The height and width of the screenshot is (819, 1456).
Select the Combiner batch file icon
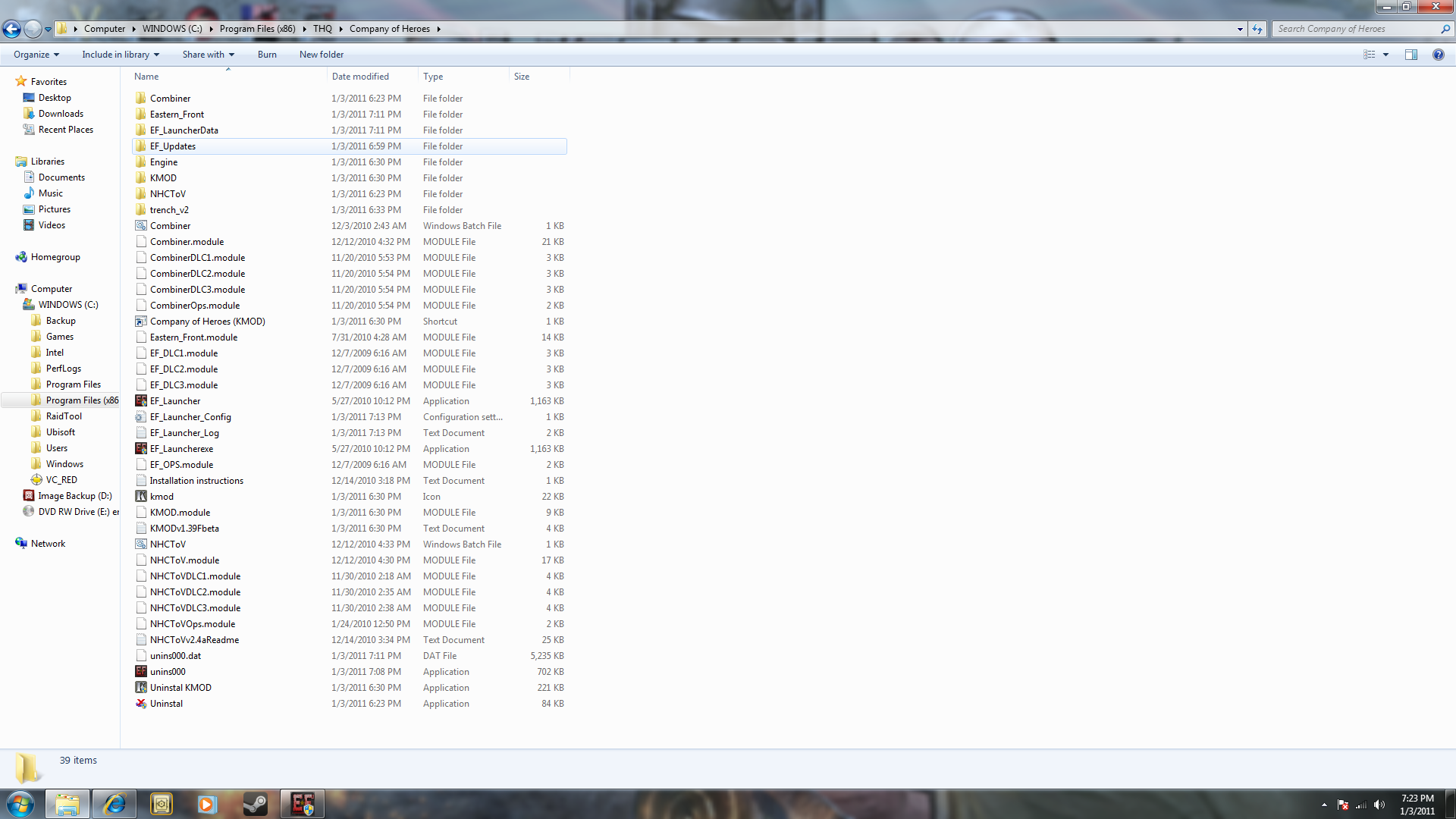coord(141,226)
